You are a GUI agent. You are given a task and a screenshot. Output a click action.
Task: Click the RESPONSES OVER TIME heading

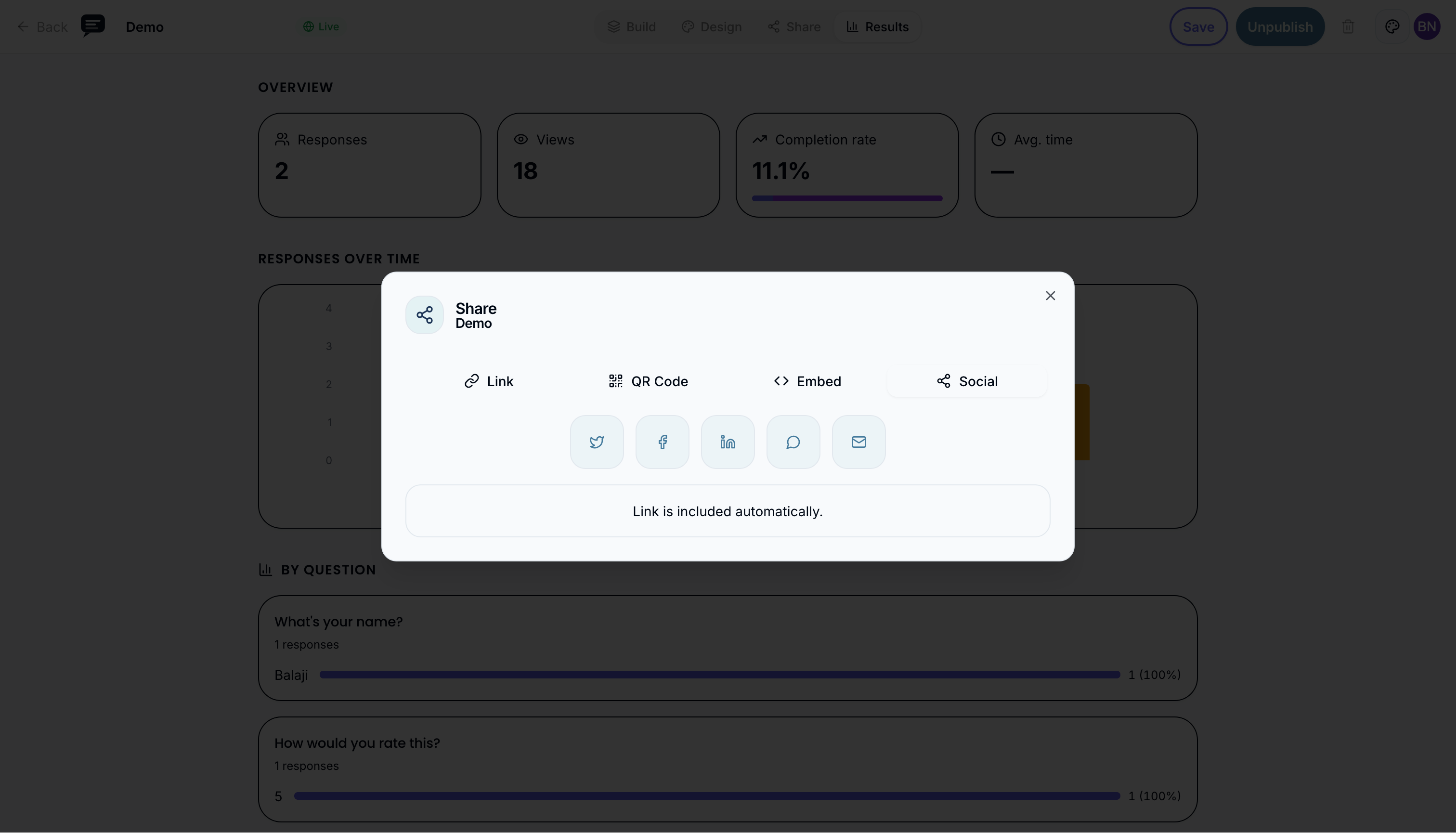pos(338,259)
